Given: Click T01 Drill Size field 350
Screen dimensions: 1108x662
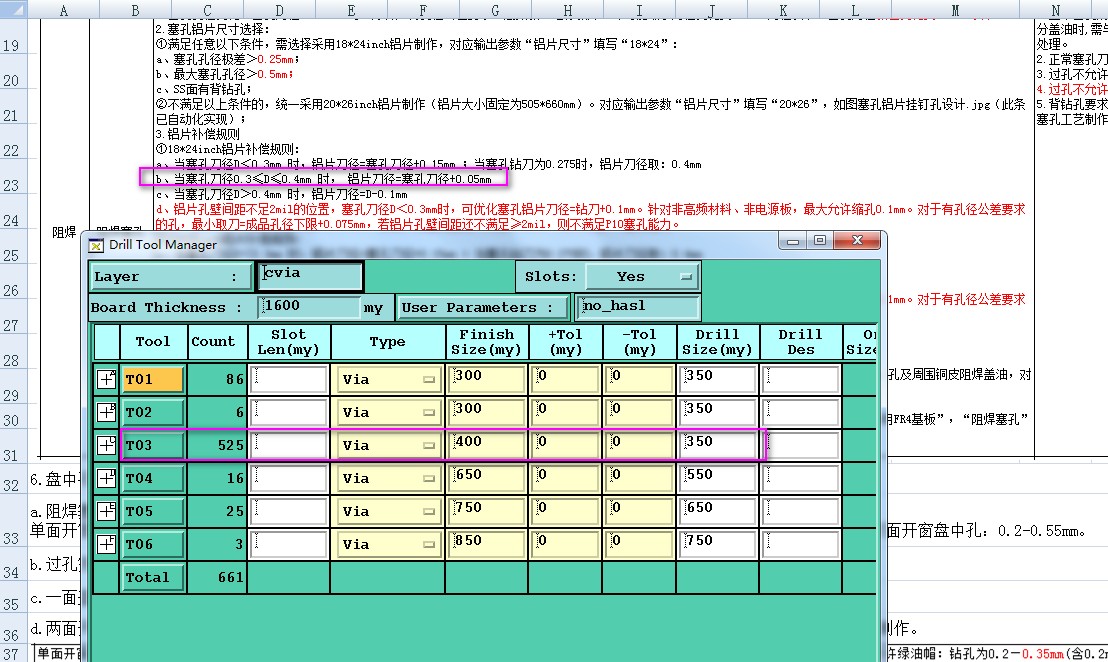Looking at the screenshot, I should [x=718, y=379].
